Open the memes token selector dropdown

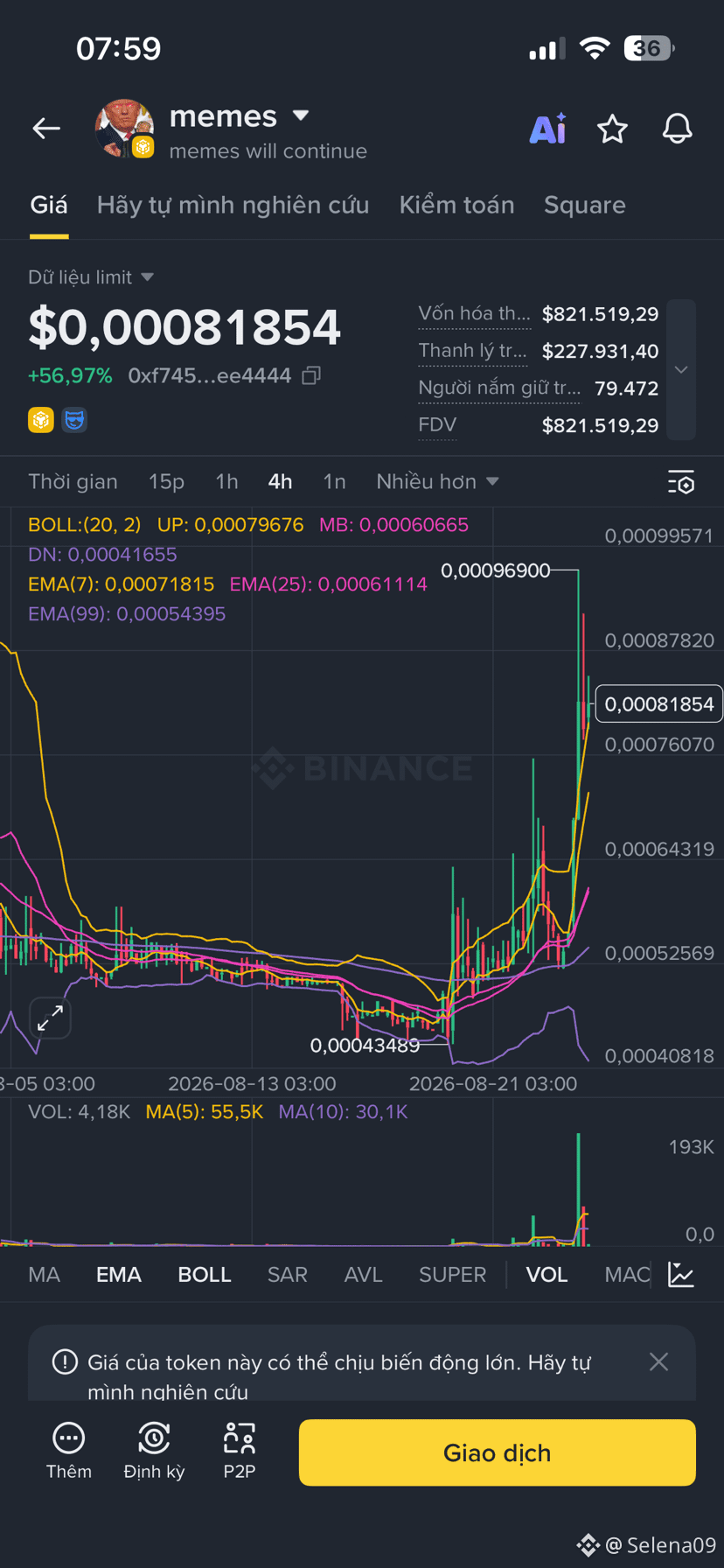tap(301, 115)
